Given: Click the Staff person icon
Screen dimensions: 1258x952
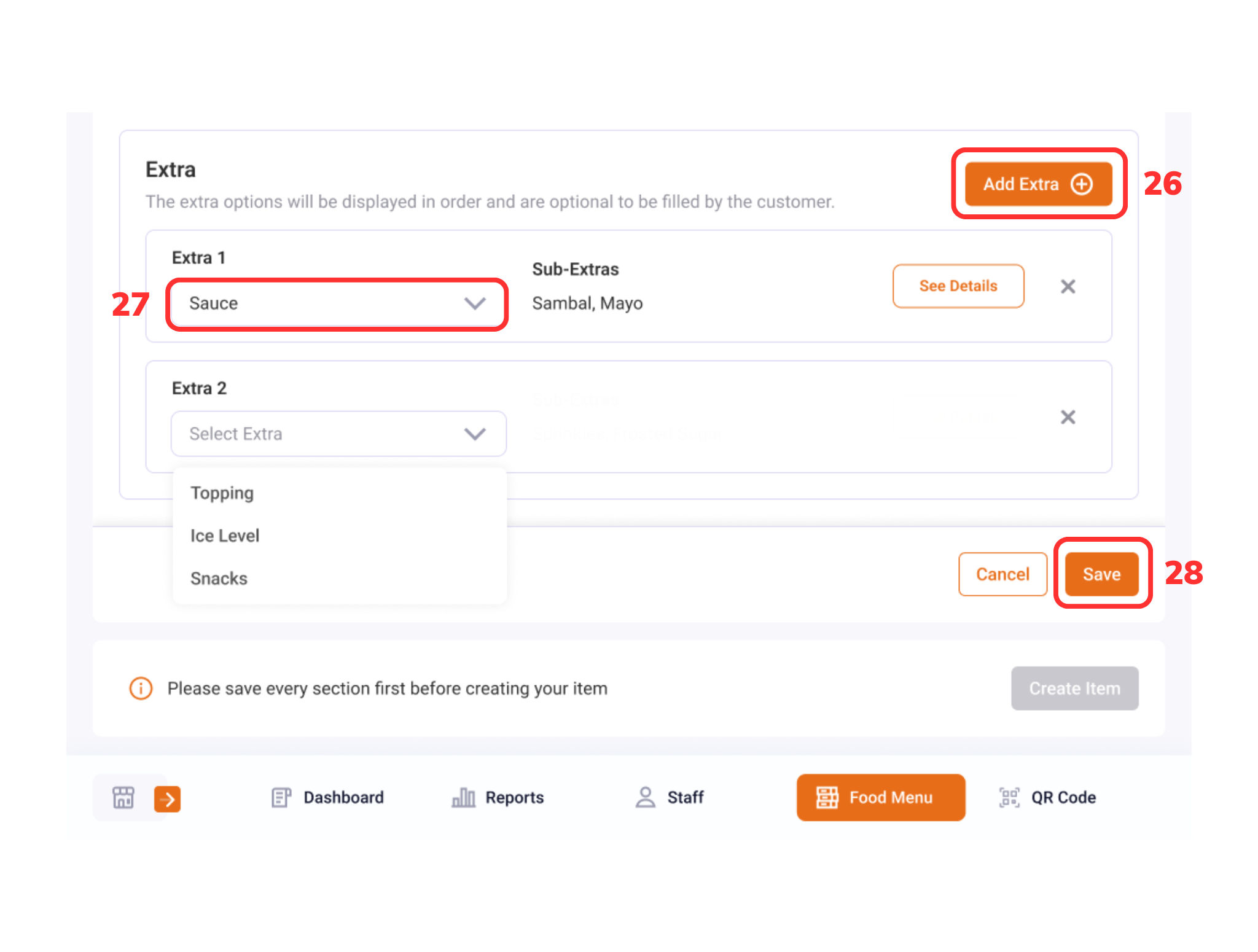Looking at the screenshot, I should point(646,797).
